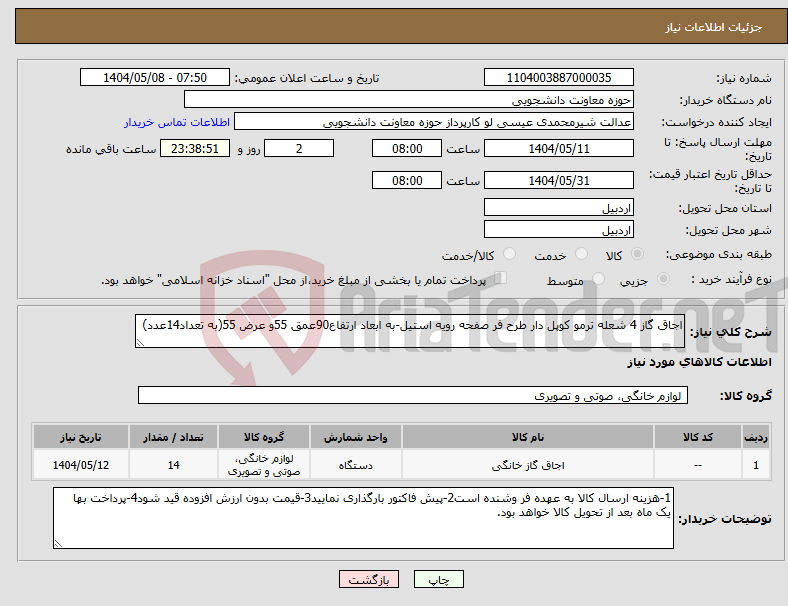This screenshot has width=788, height=606.
Task: Click the delivery province field اردبیل
Action: click(558, 207)
